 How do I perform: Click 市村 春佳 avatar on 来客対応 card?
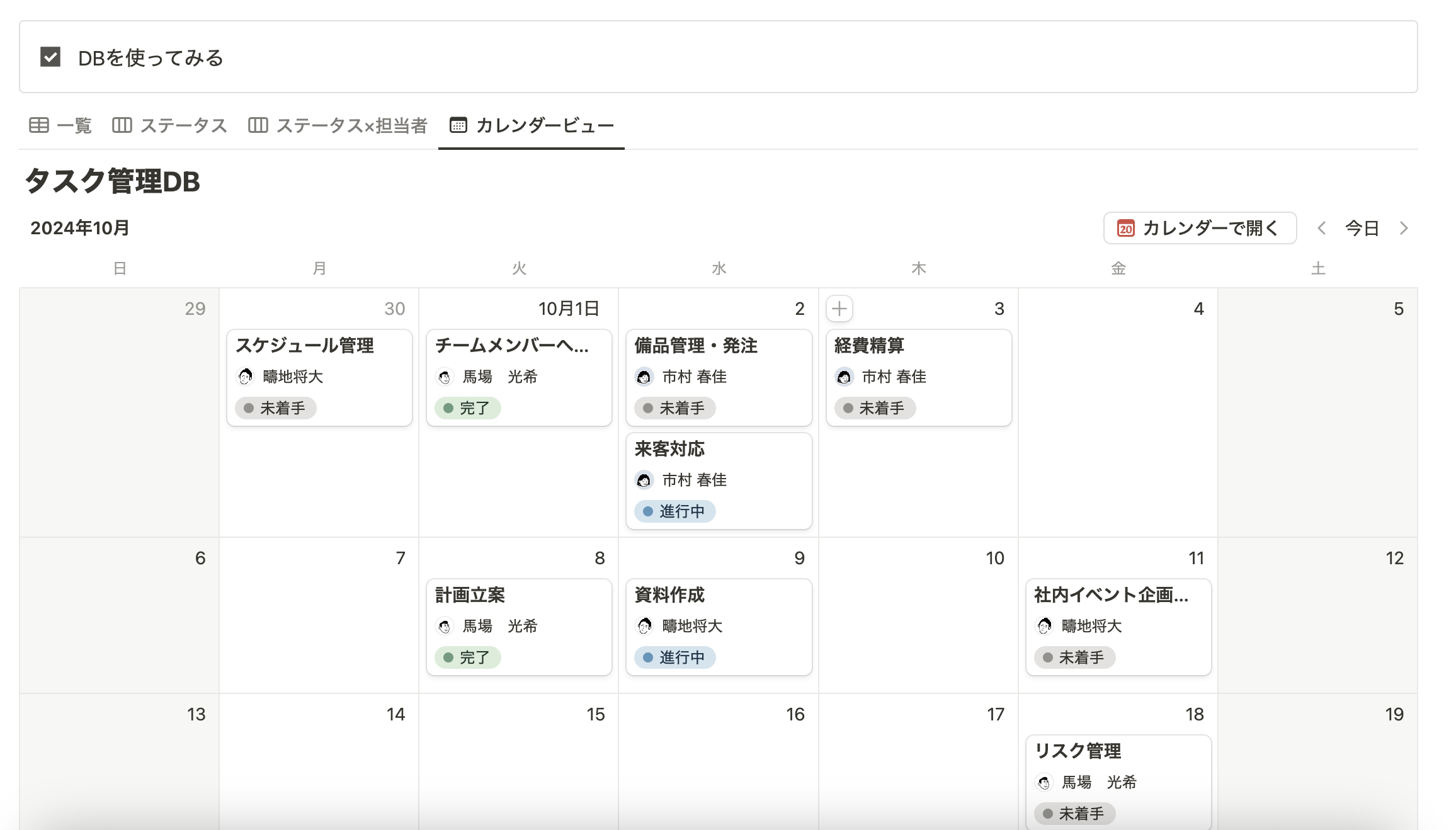pyautogui.click(x=644, y=480)
